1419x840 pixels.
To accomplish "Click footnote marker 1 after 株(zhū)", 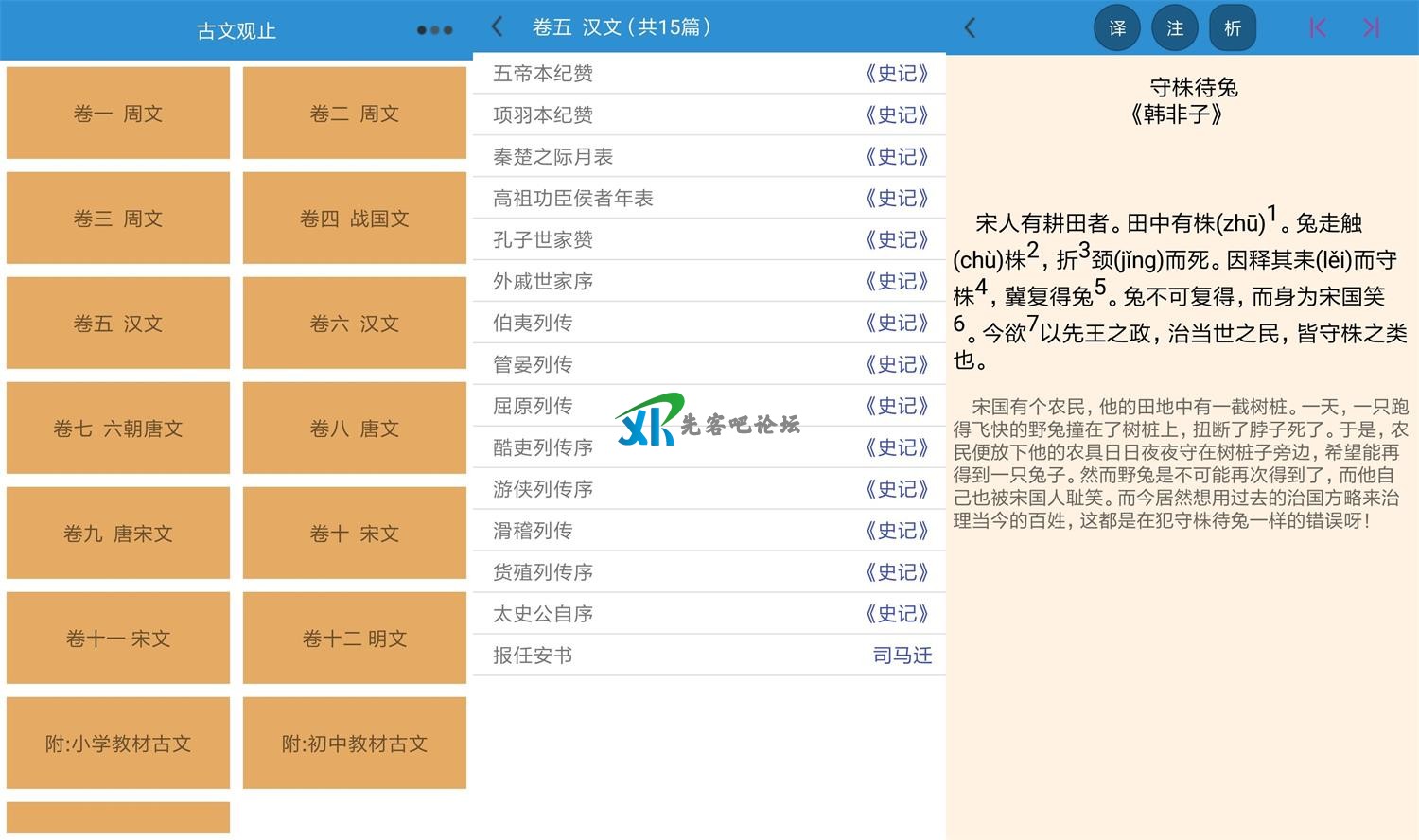I will 1272,214.
